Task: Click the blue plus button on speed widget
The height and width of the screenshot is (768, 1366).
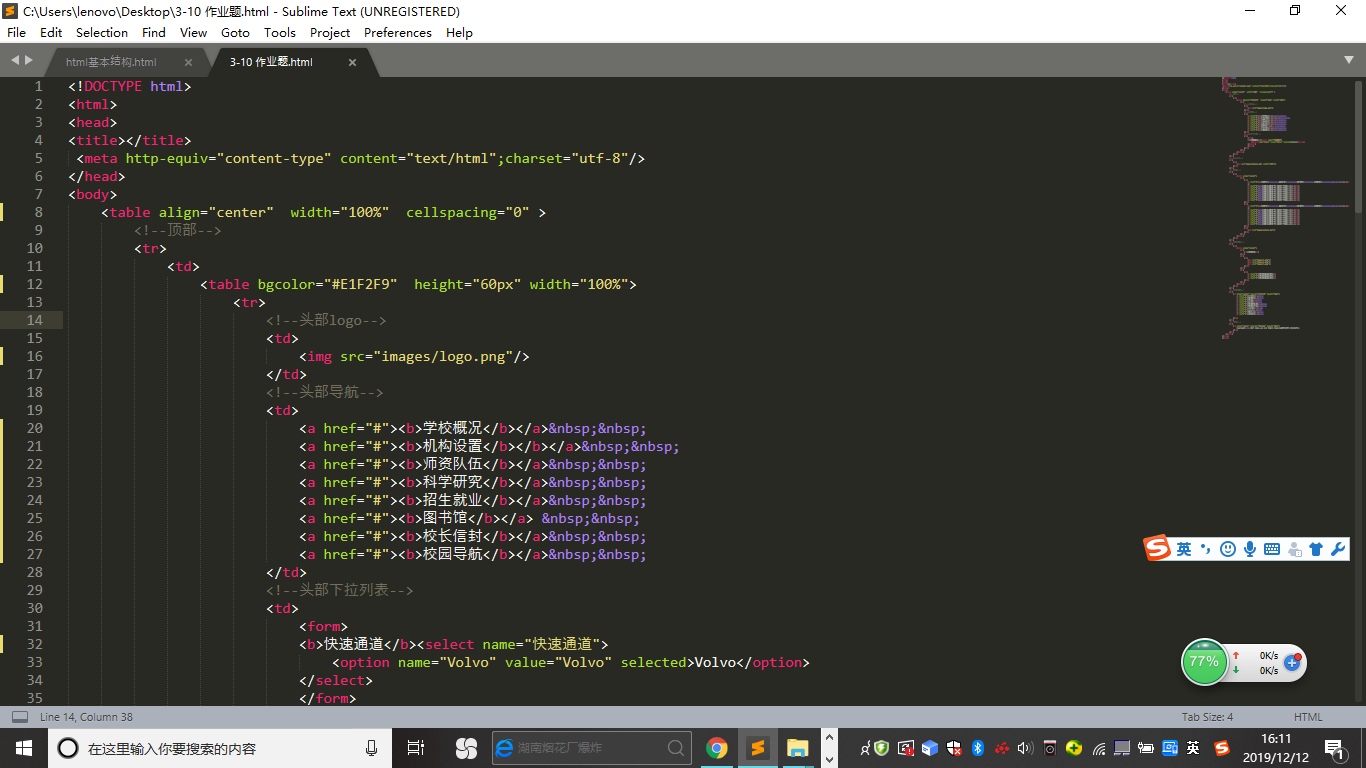Action: (1291, 662)
